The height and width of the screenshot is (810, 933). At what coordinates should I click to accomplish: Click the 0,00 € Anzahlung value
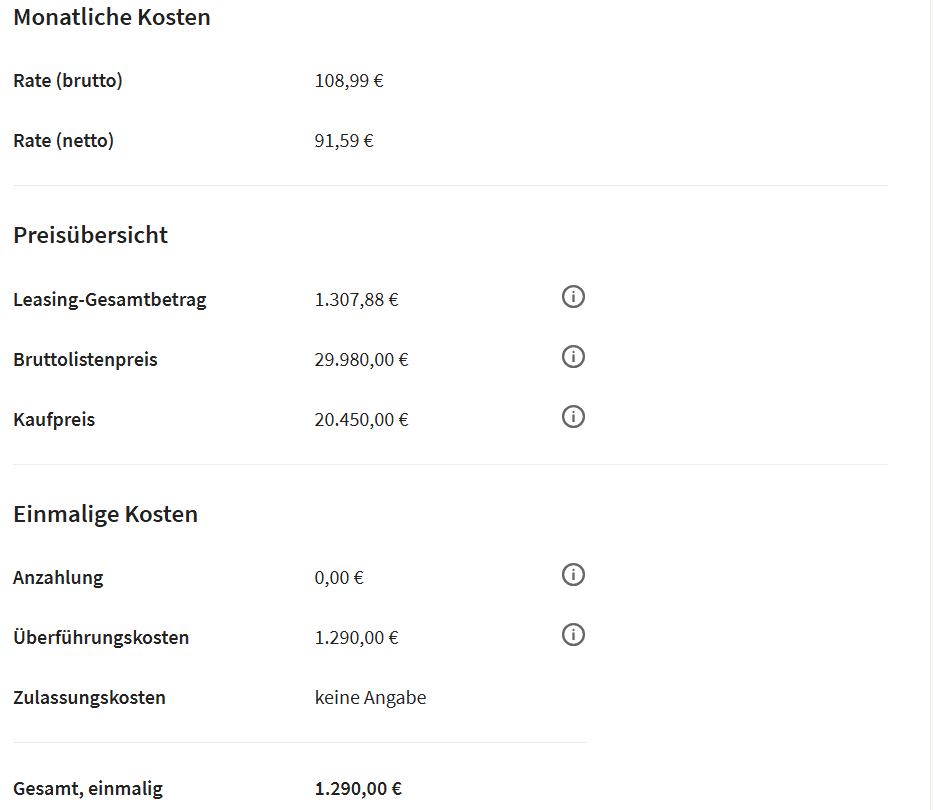tap(339, 577)
